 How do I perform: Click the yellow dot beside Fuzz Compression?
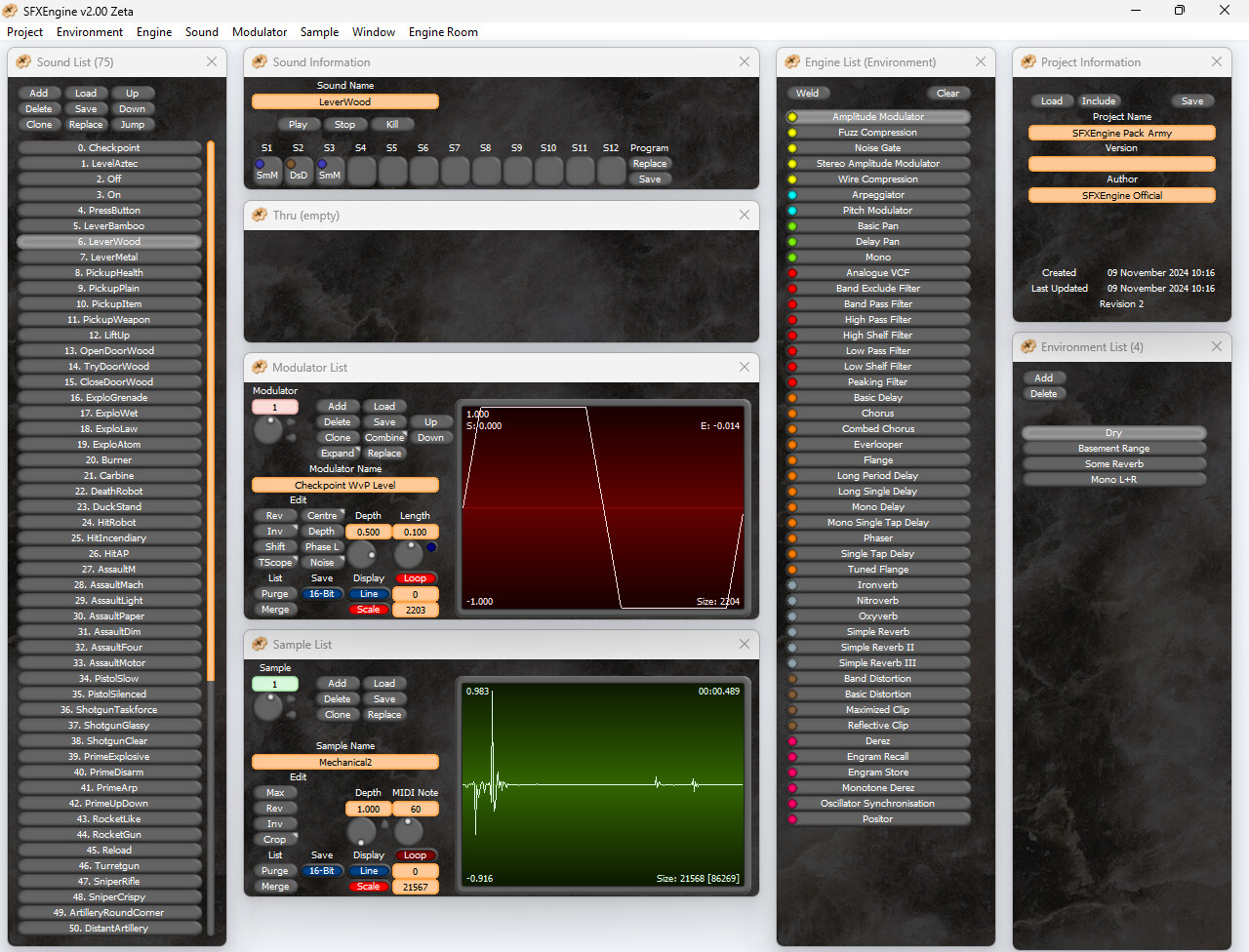pos(792,133)
